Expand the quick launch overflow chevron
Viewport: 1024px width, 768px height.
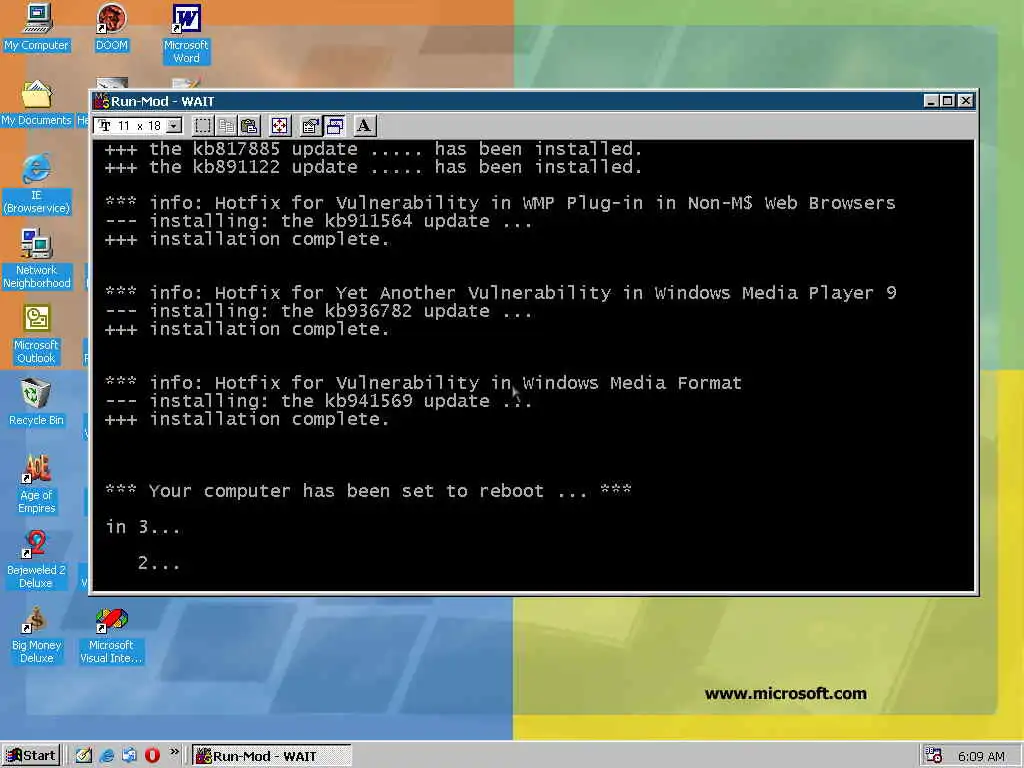coord(174,752)
